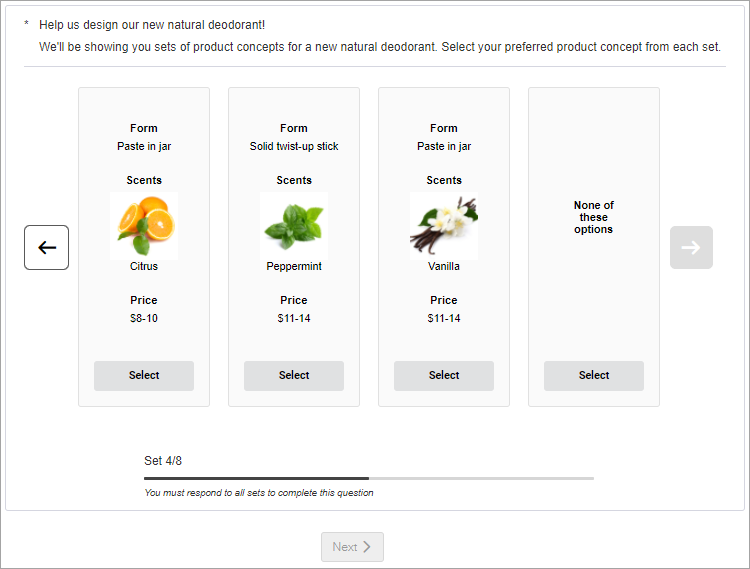The height and width of the screenshot is (569, 750).
Task: Click the Set 4/8 indicator text
Action: click(x=163, y=460)
